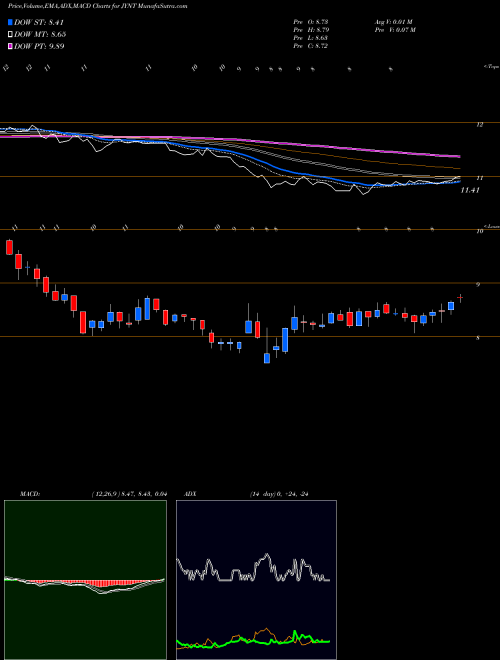
Task: Click the magenta DOW PT legend swatch
Action: point(11,46)
